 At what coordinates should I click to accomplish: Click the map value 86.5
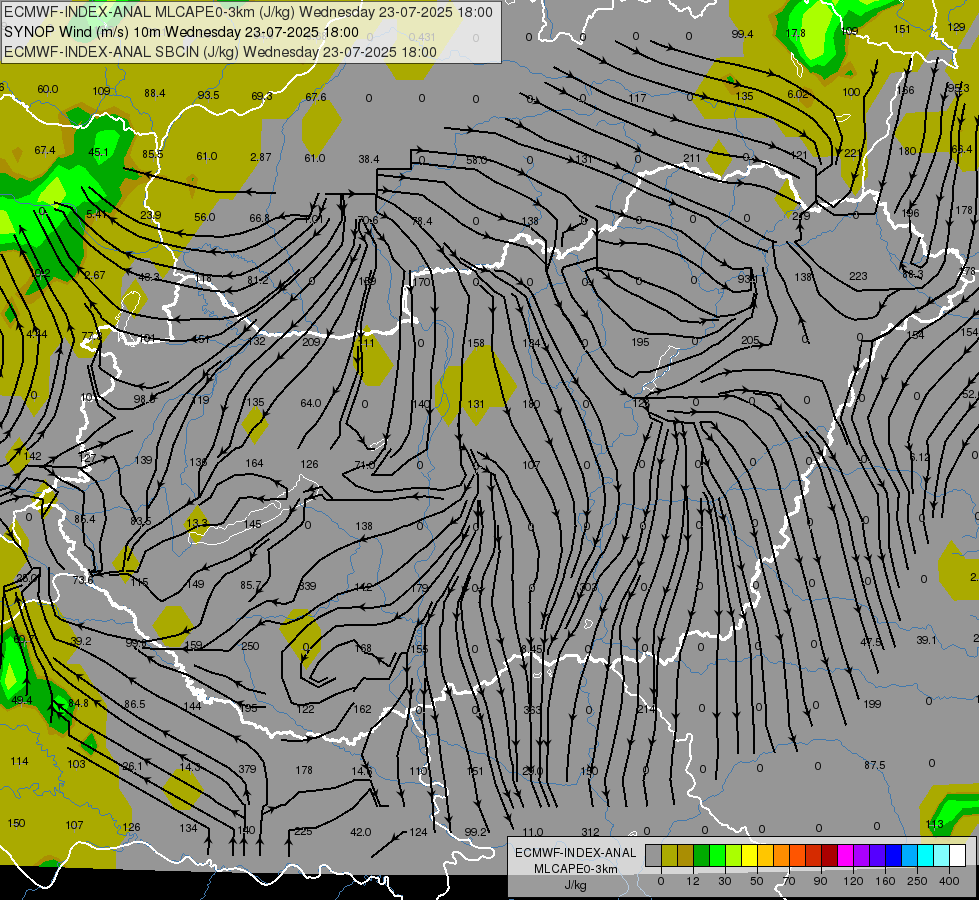(x=134, y=704)
